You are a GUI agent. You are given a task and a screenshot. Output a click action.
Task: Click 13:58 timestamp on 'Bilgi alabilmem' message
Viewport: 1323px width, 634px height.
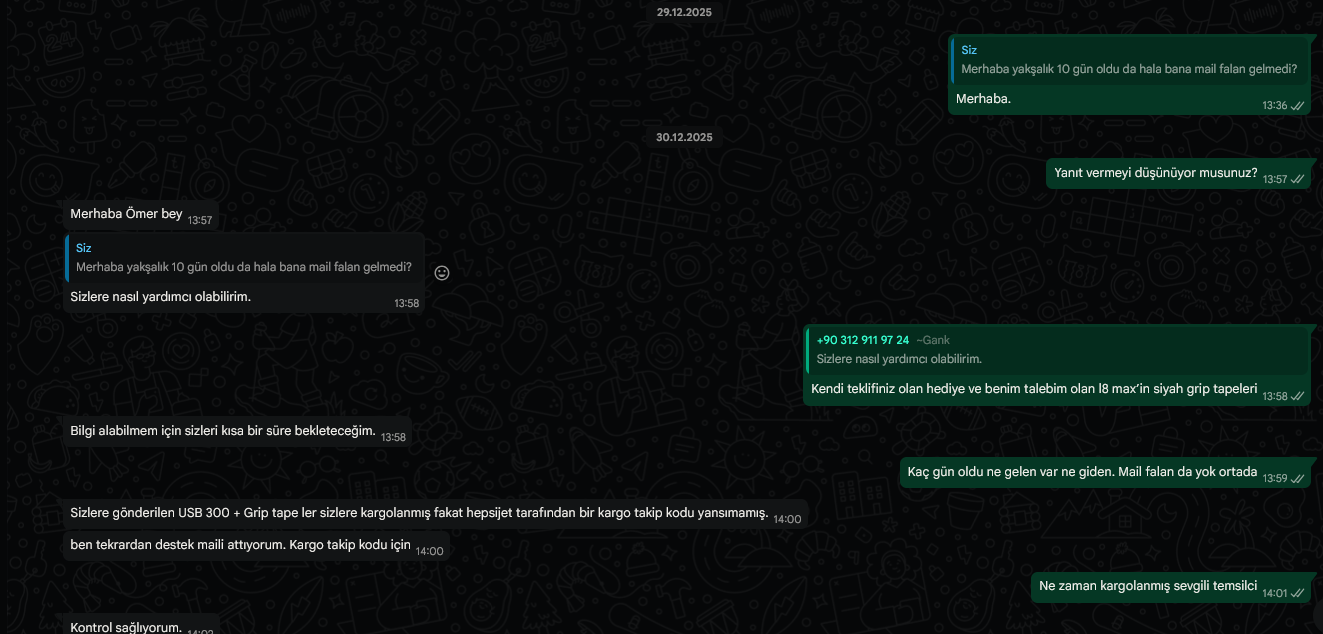click(x=393, y=437)
